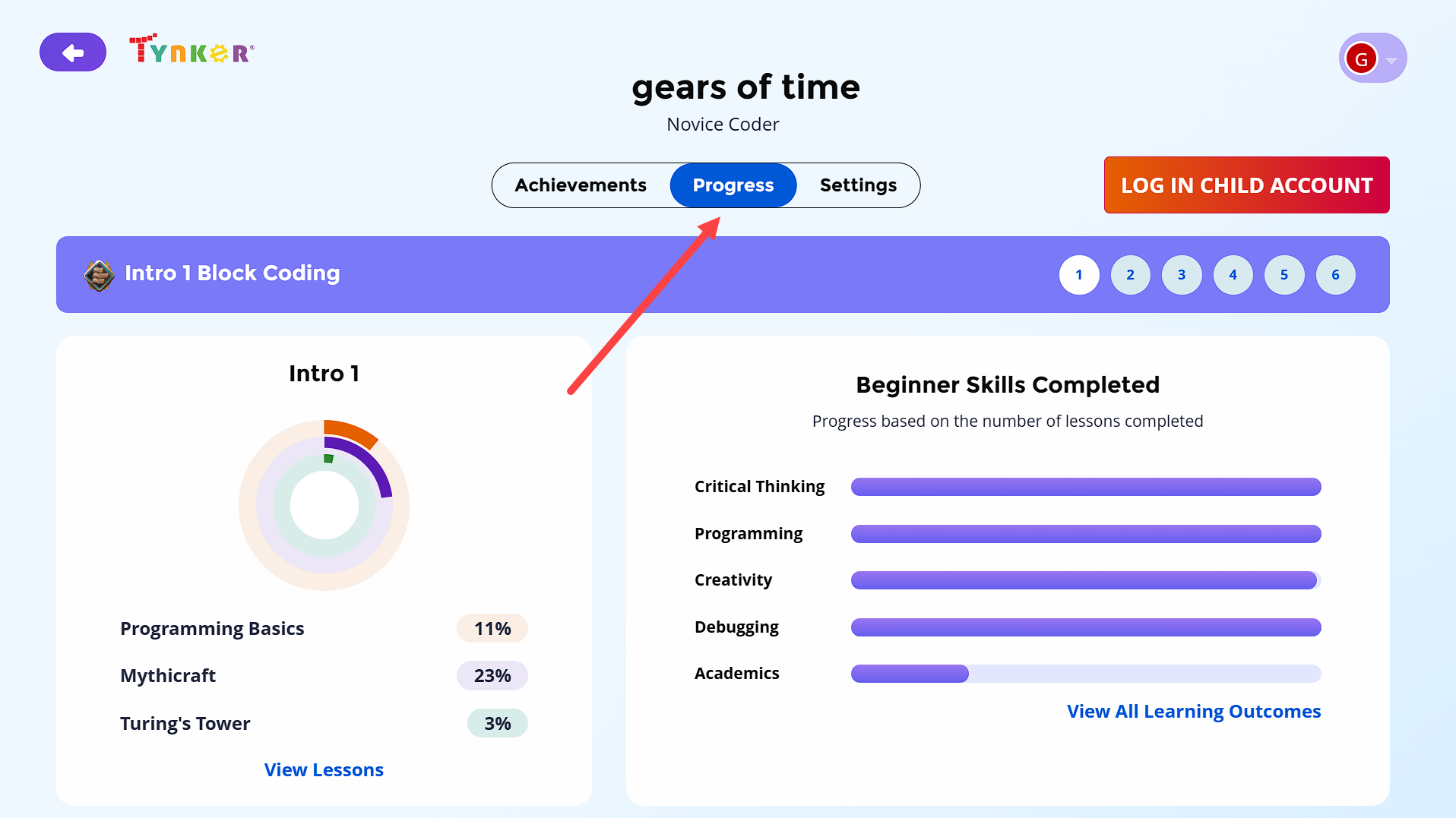Viewport: 1456px width, 818px height.
Task: Click the Intro 1 donut chart
Action: 324,505
